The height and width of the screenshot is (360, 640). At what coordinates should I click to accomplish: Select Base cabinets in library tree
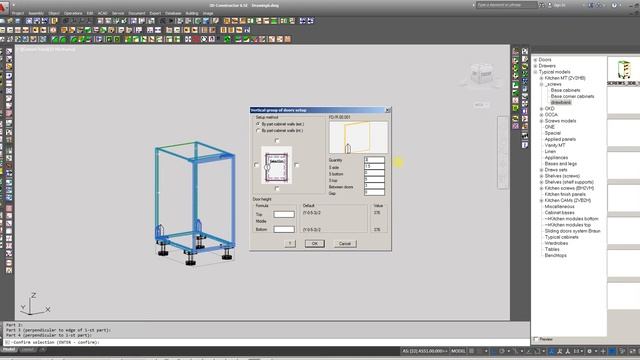565,90
